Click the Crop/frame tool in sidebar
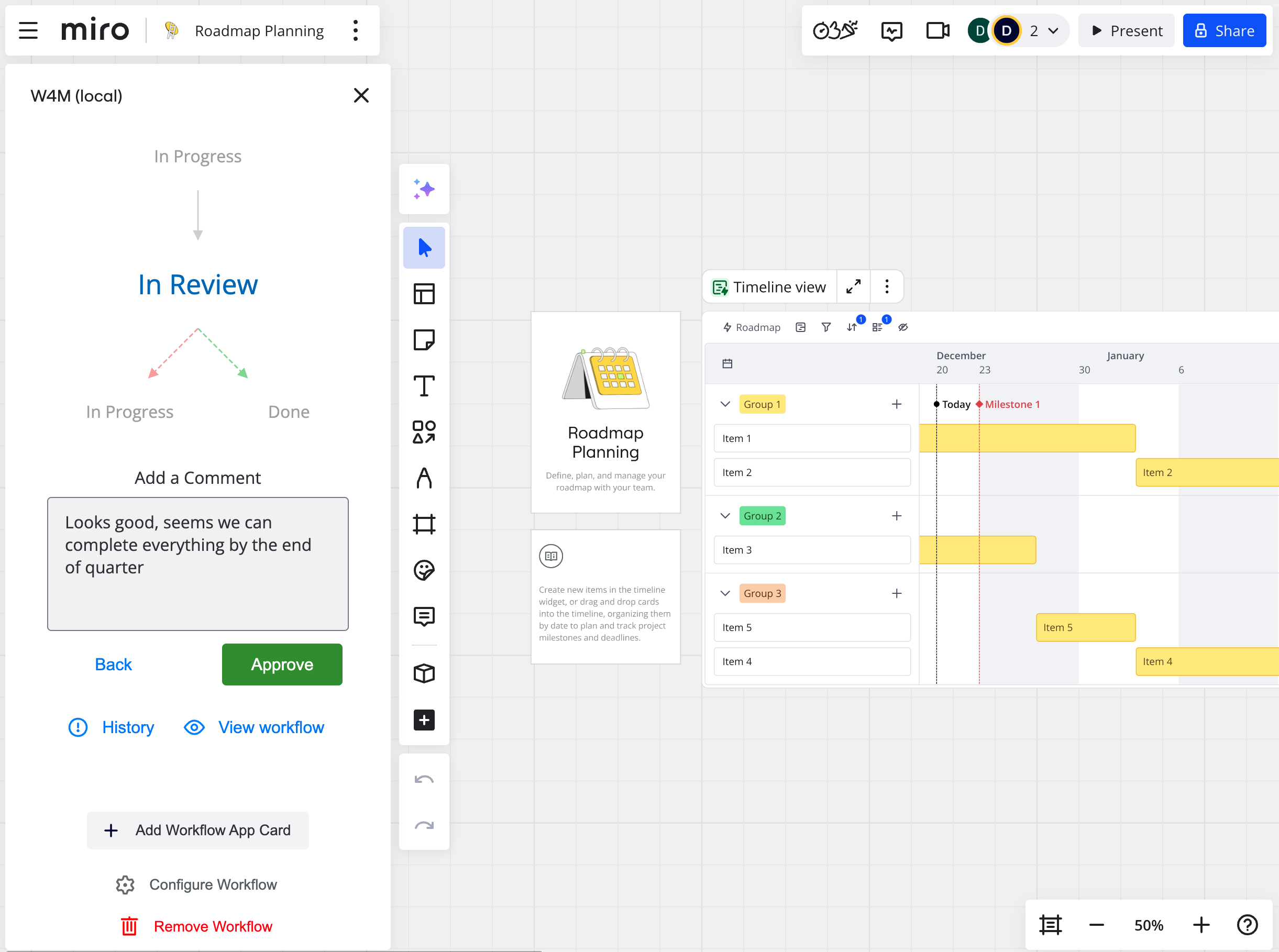Viewport: 1279px width, 952px height. pos(423,524)
